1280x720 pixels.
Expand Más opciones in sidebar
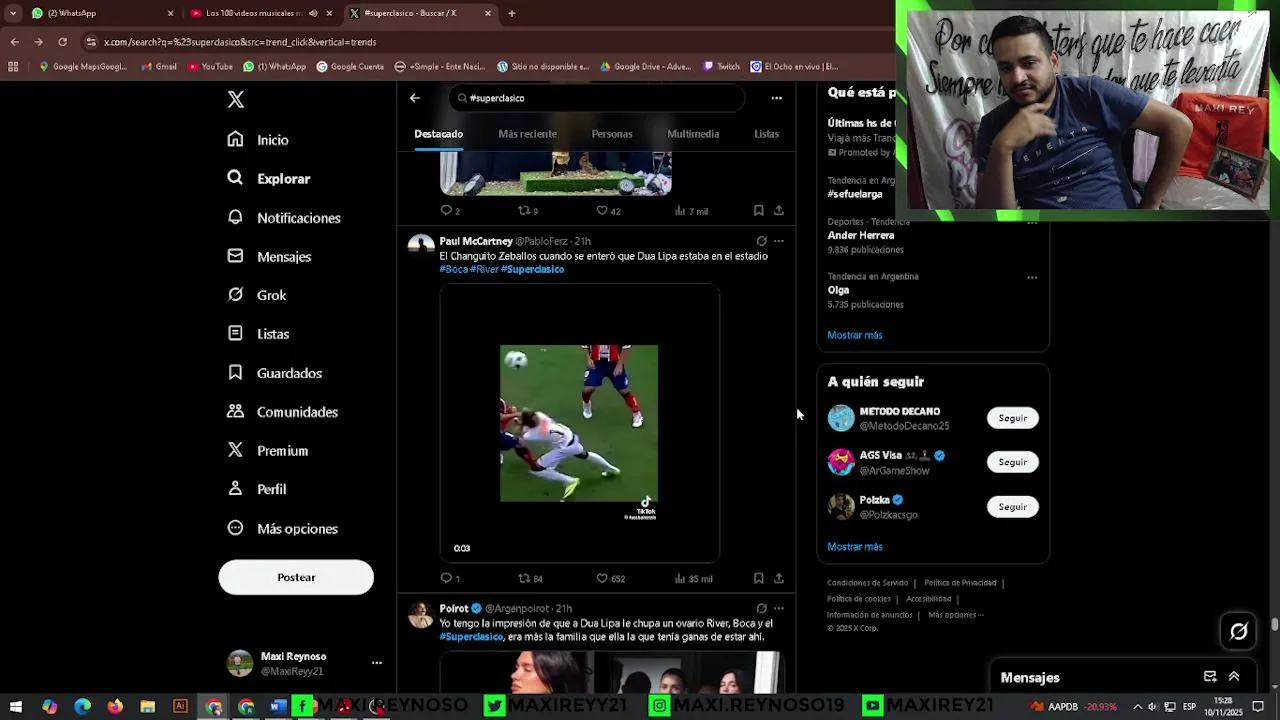pyautogui.click(x=283, y=528)
